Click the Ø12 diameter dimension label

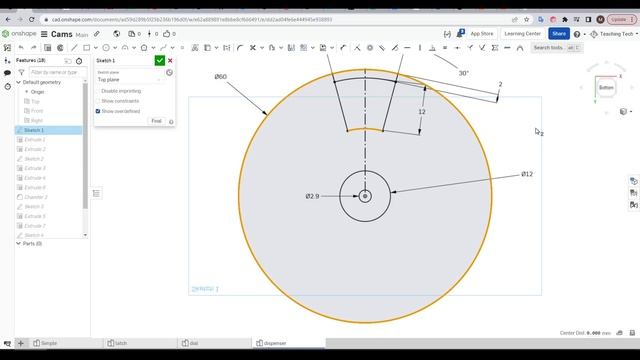tap(527, 174)
